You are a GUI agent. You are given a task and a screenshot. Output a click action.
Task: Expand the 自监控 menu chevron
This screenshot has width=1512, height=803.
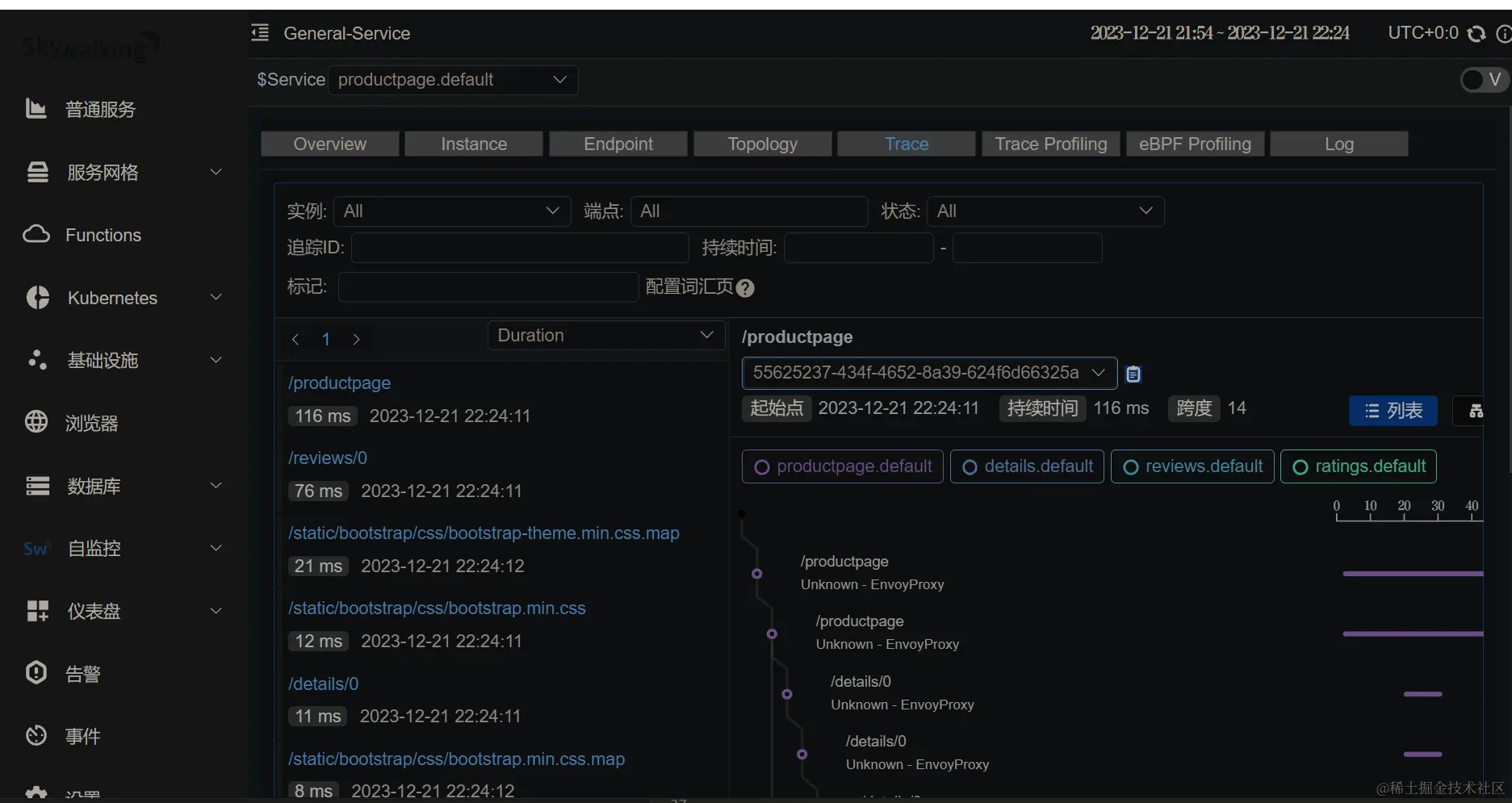pyautogui.click(x=216, y=548)
